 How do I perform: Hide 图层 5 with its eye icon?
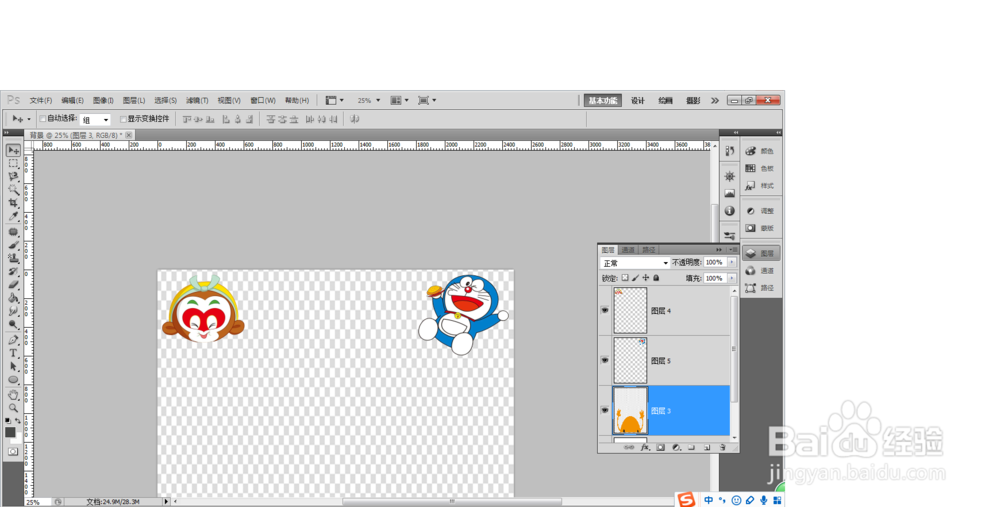click(x=605, y=360)
